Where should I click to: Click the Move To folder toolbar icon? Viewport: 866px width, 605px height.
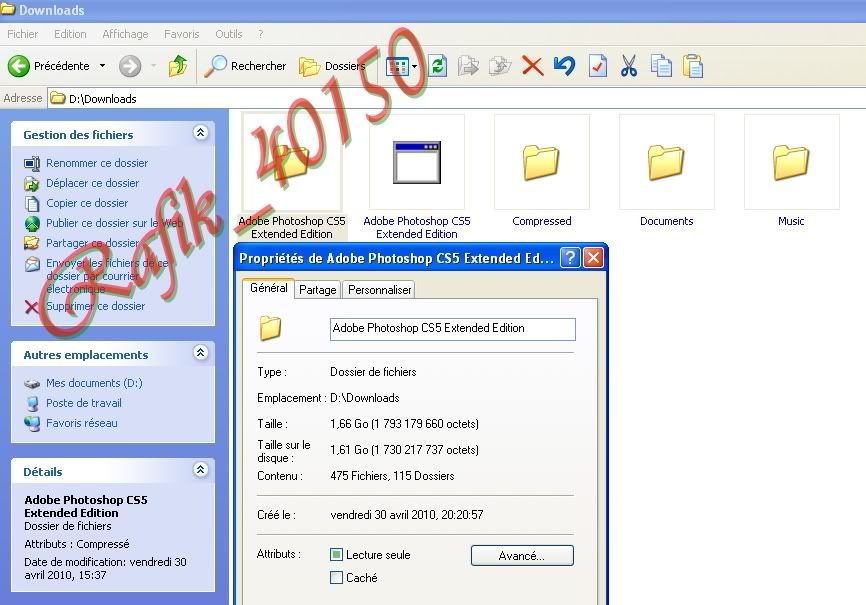pyautogui.click(x=468, y=66)
